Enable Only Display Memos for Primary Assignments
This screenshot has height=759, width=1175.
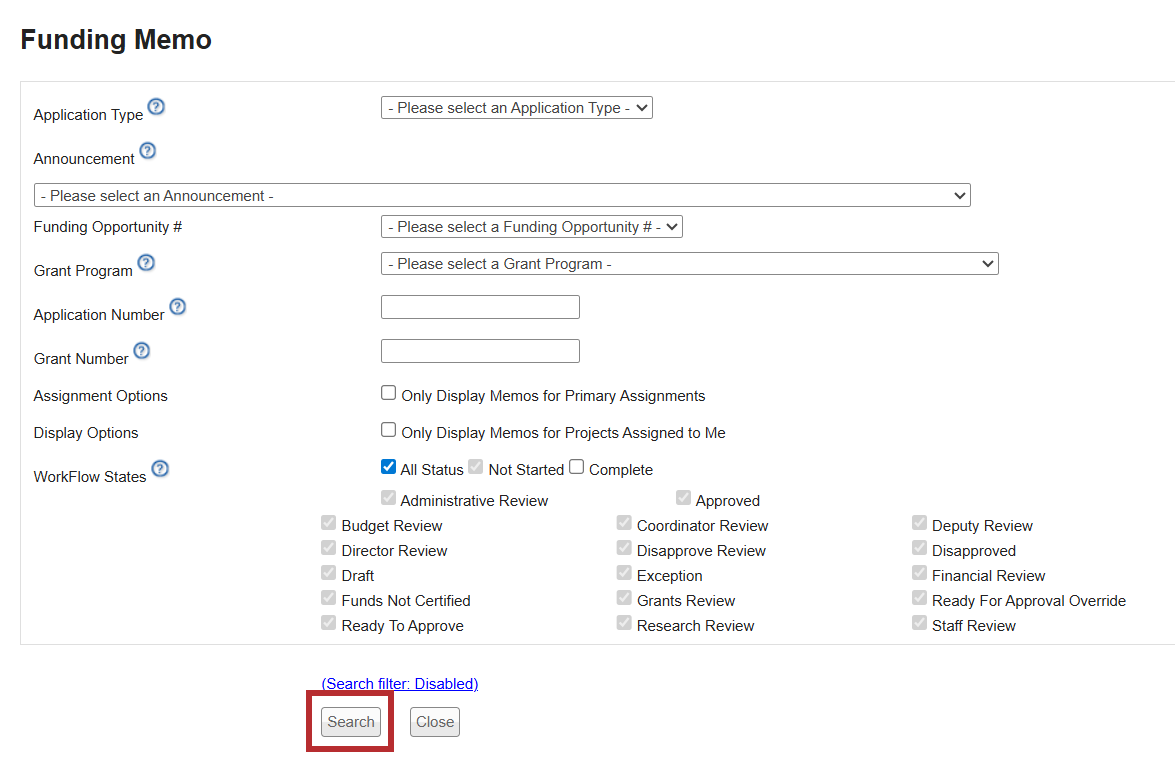(x=388, y=393)
